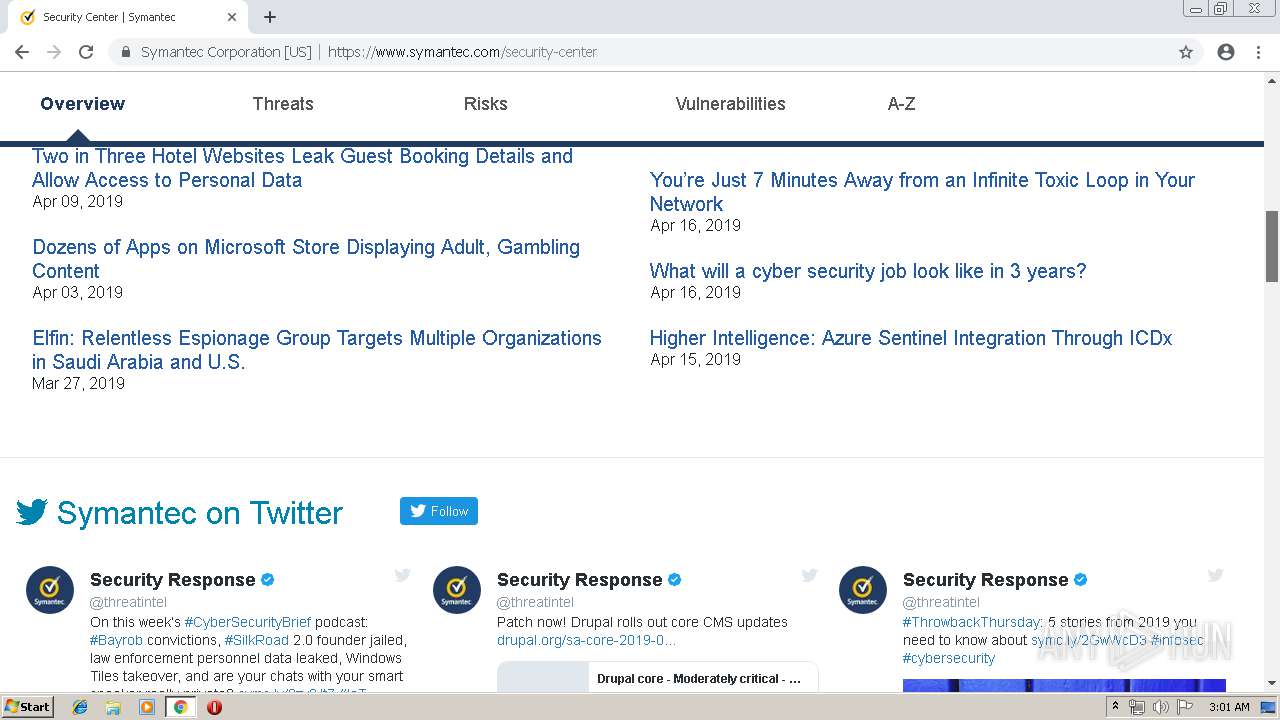Open Drupal core Moderately critical card

click(658, 677)
